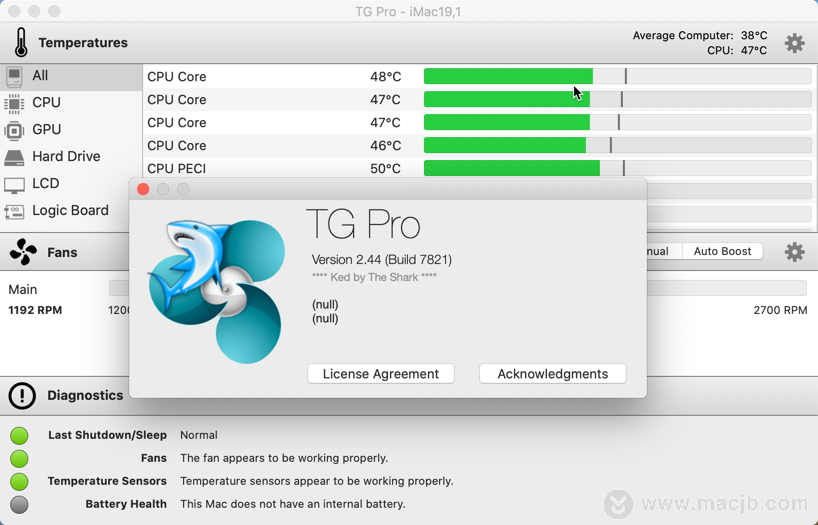Click the LCD monitor icon in sidebar
818x525 pixels.
click(x=14, y=185)
